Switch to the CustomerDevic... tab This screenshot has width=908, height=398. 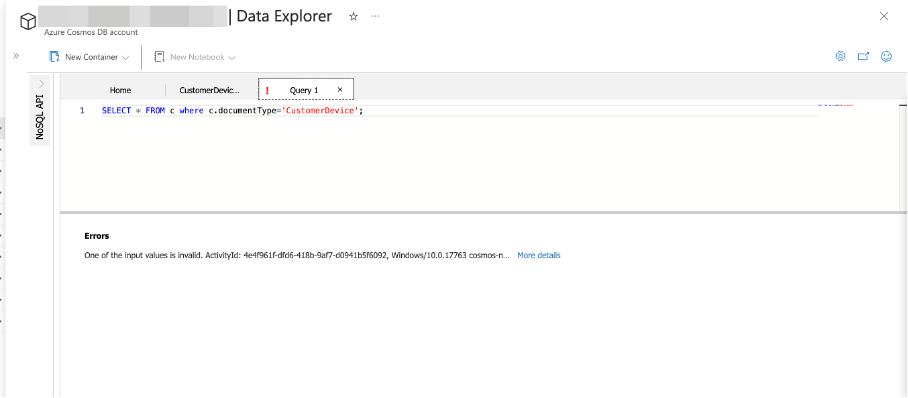pyautogui.click(x=210, y=90)
